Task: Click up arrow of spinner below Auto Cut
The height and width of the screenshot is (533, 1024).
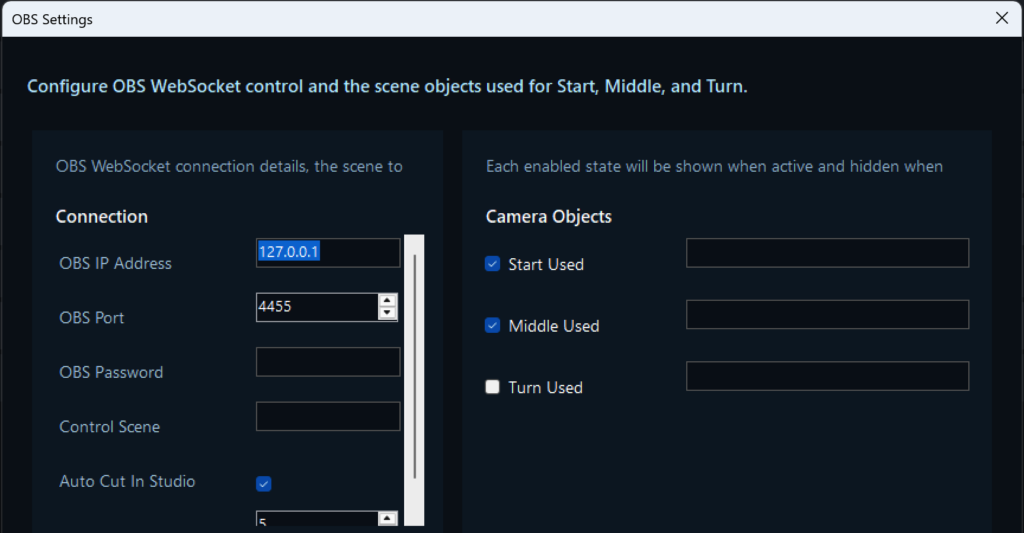Action: [388, 518]
